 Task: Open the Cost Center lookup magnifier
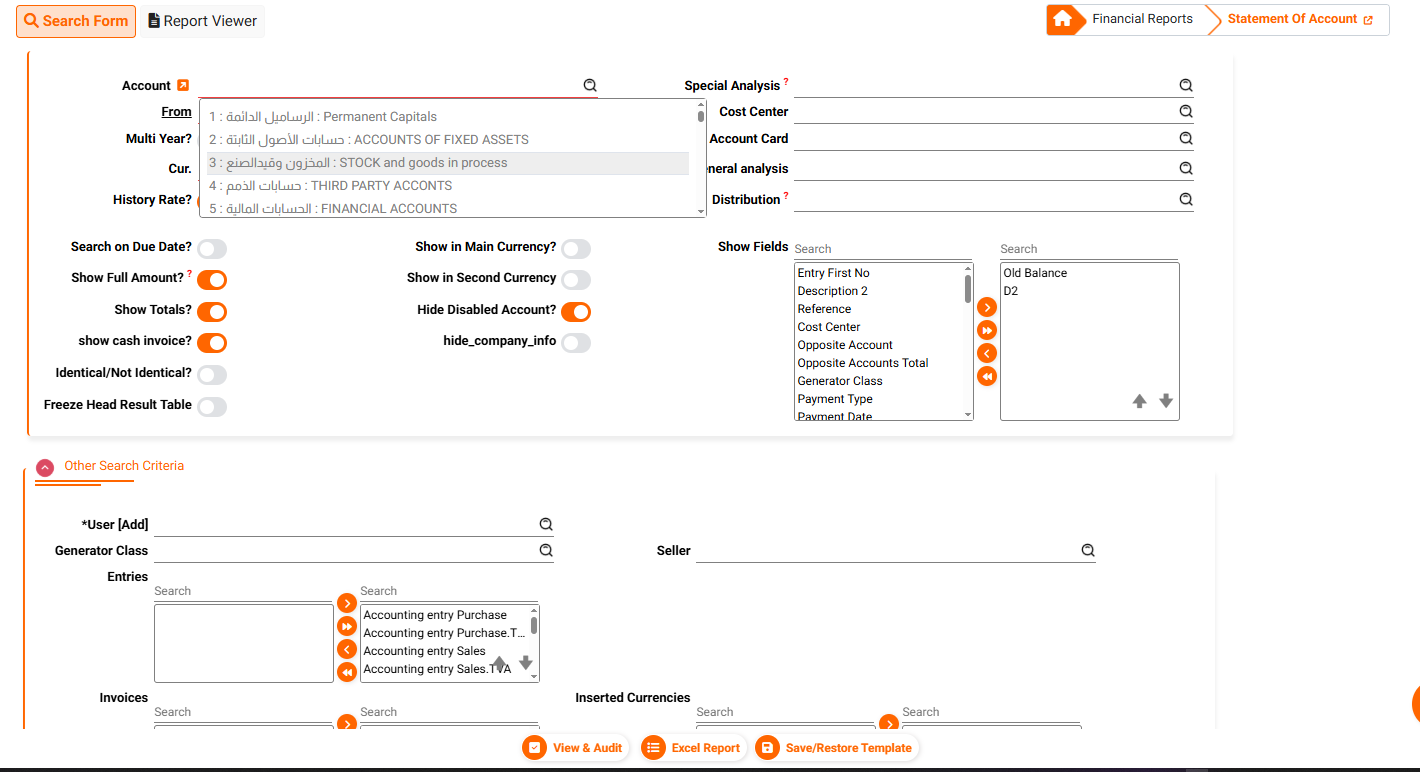[1186, 112]
